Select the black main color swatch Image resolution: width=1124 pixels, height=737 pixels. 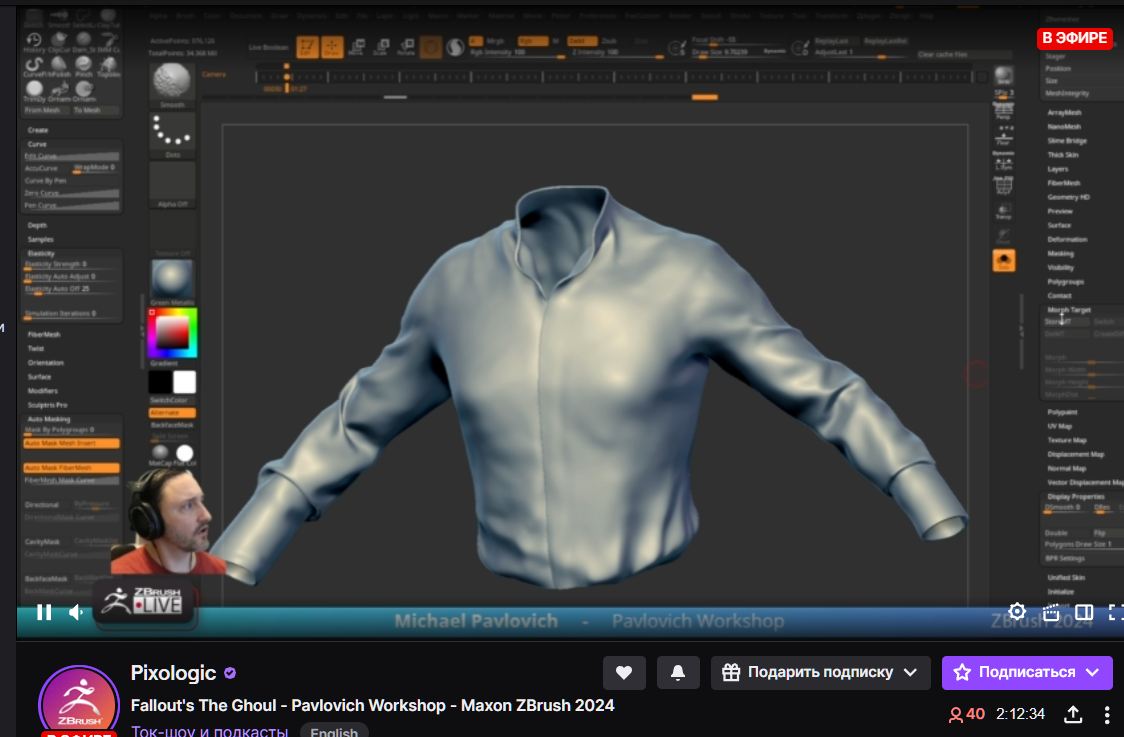160,382
